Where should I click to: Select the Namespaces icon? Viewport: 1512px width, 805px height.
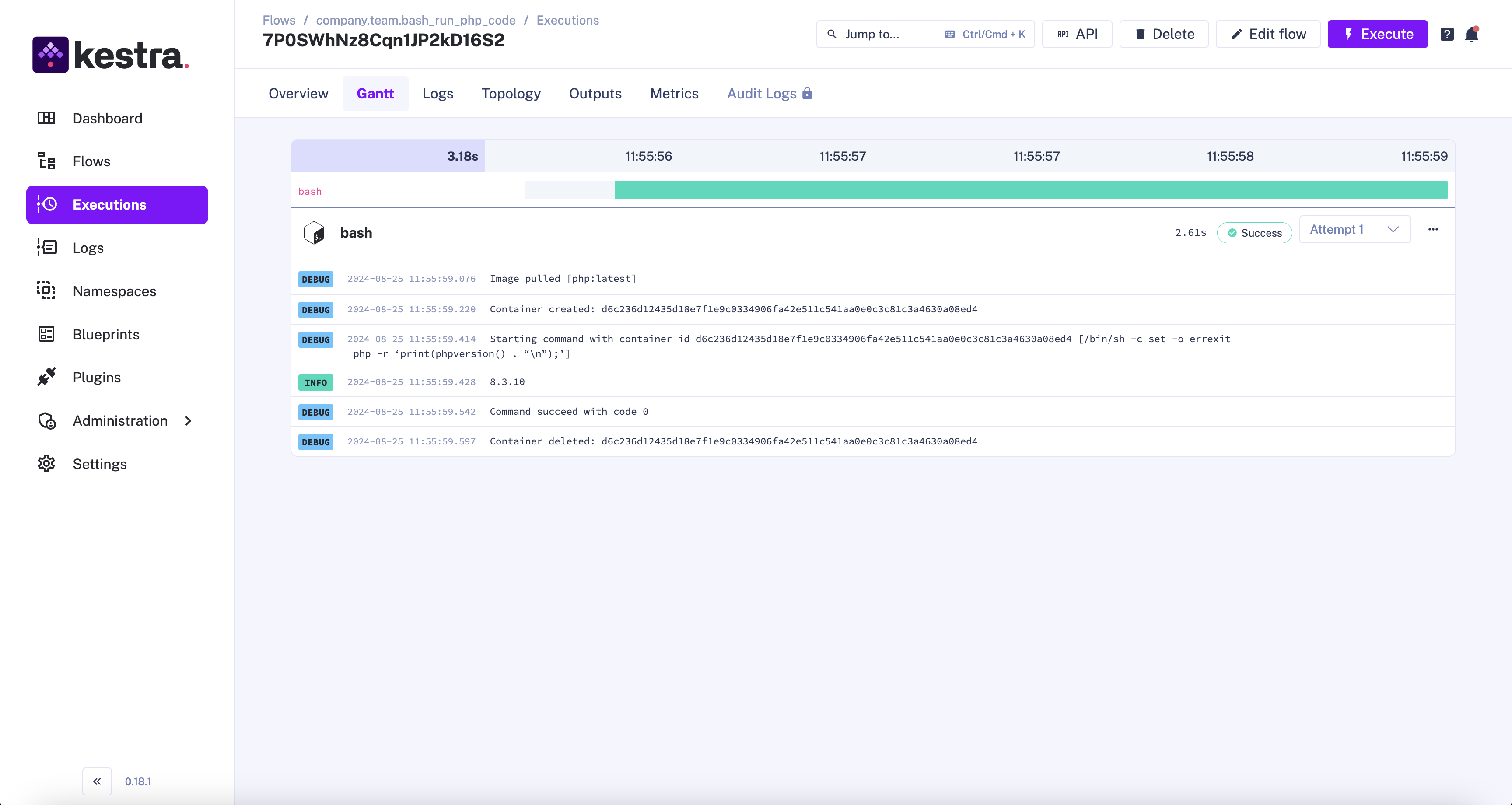click(47, 290)
